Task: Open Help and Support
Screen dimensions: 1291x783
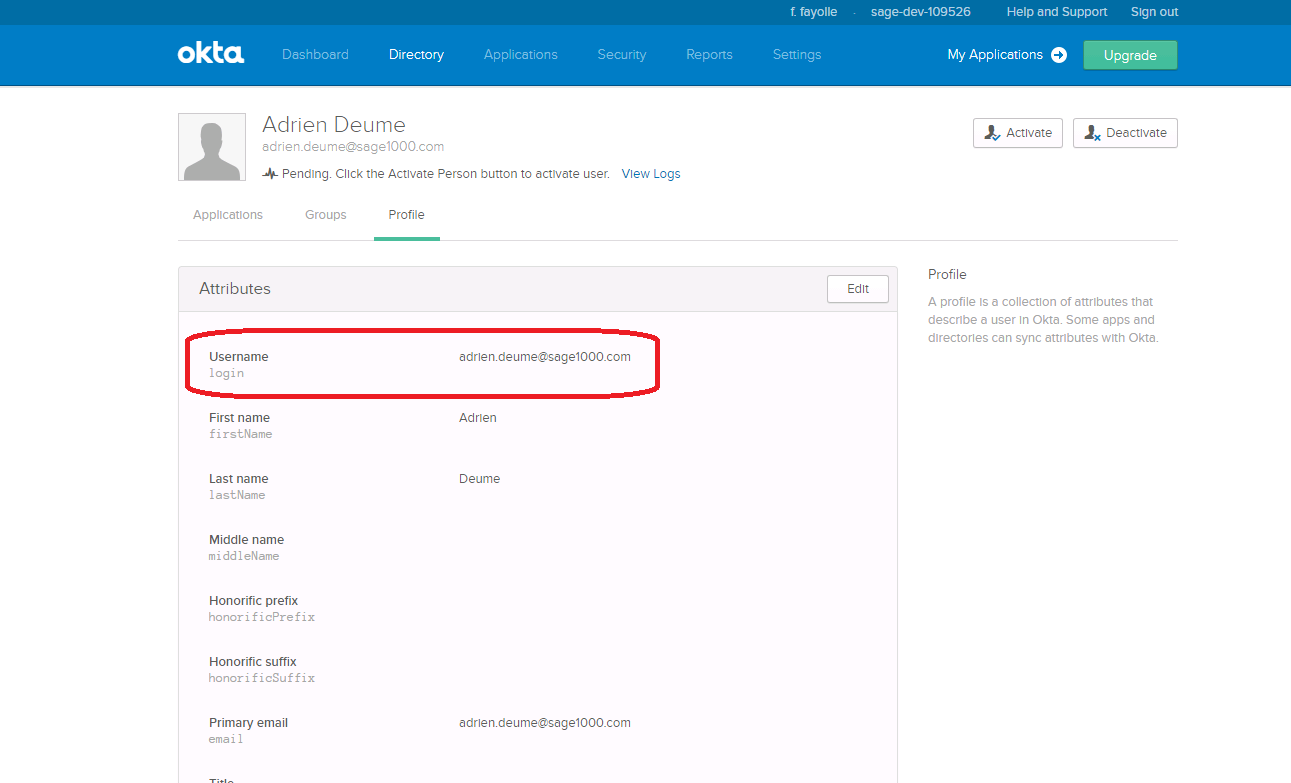Action: pyautogui.click(x=1057, y=12)
